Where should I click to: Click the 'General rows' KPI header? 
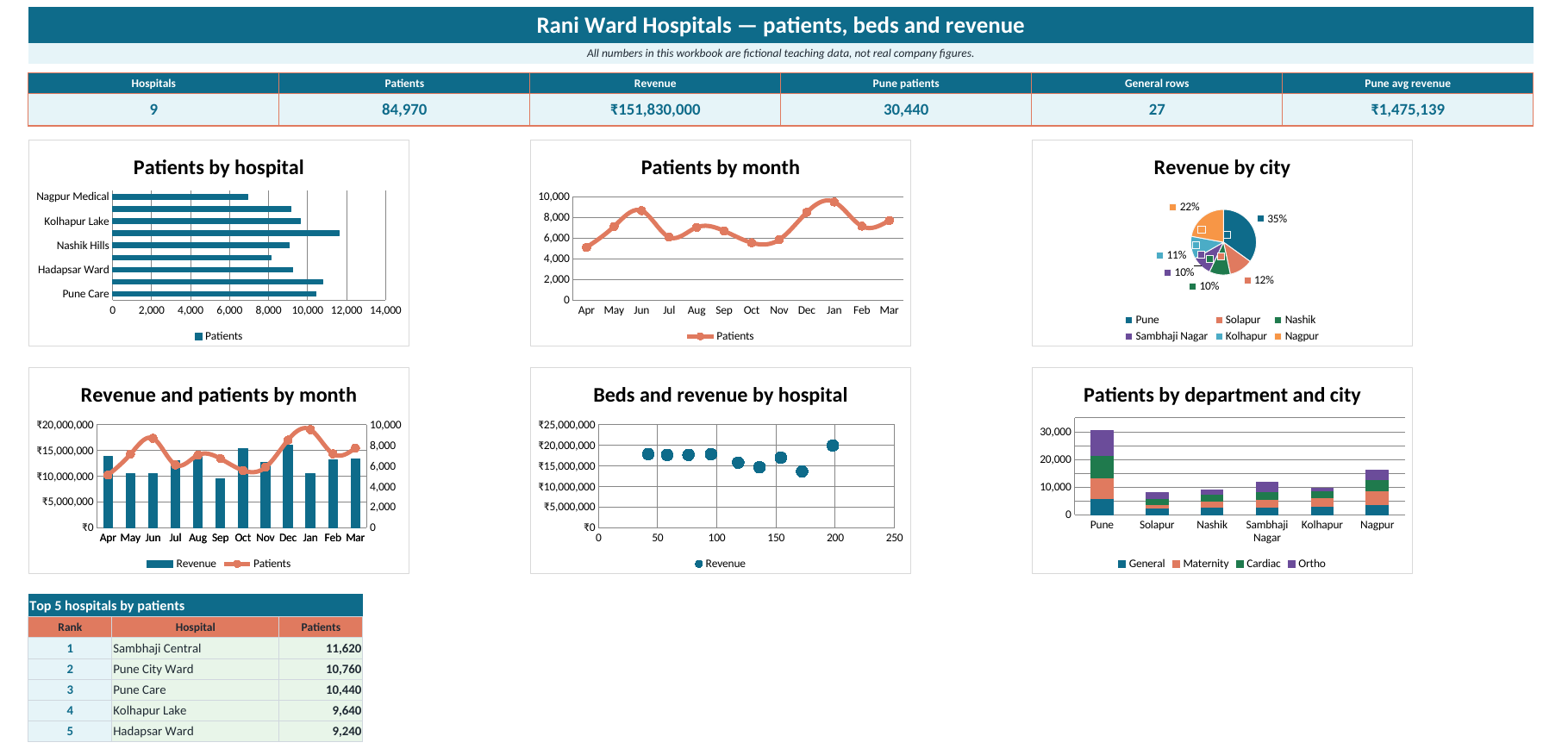click(x=1157, y=84)
